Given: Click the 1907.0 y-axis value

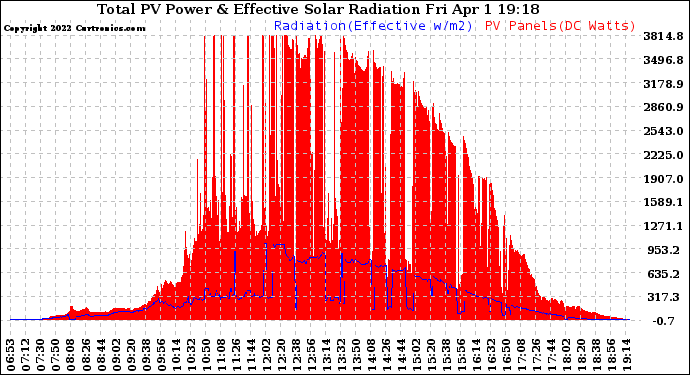Looking at the screenshot, I should pos(663,179).
